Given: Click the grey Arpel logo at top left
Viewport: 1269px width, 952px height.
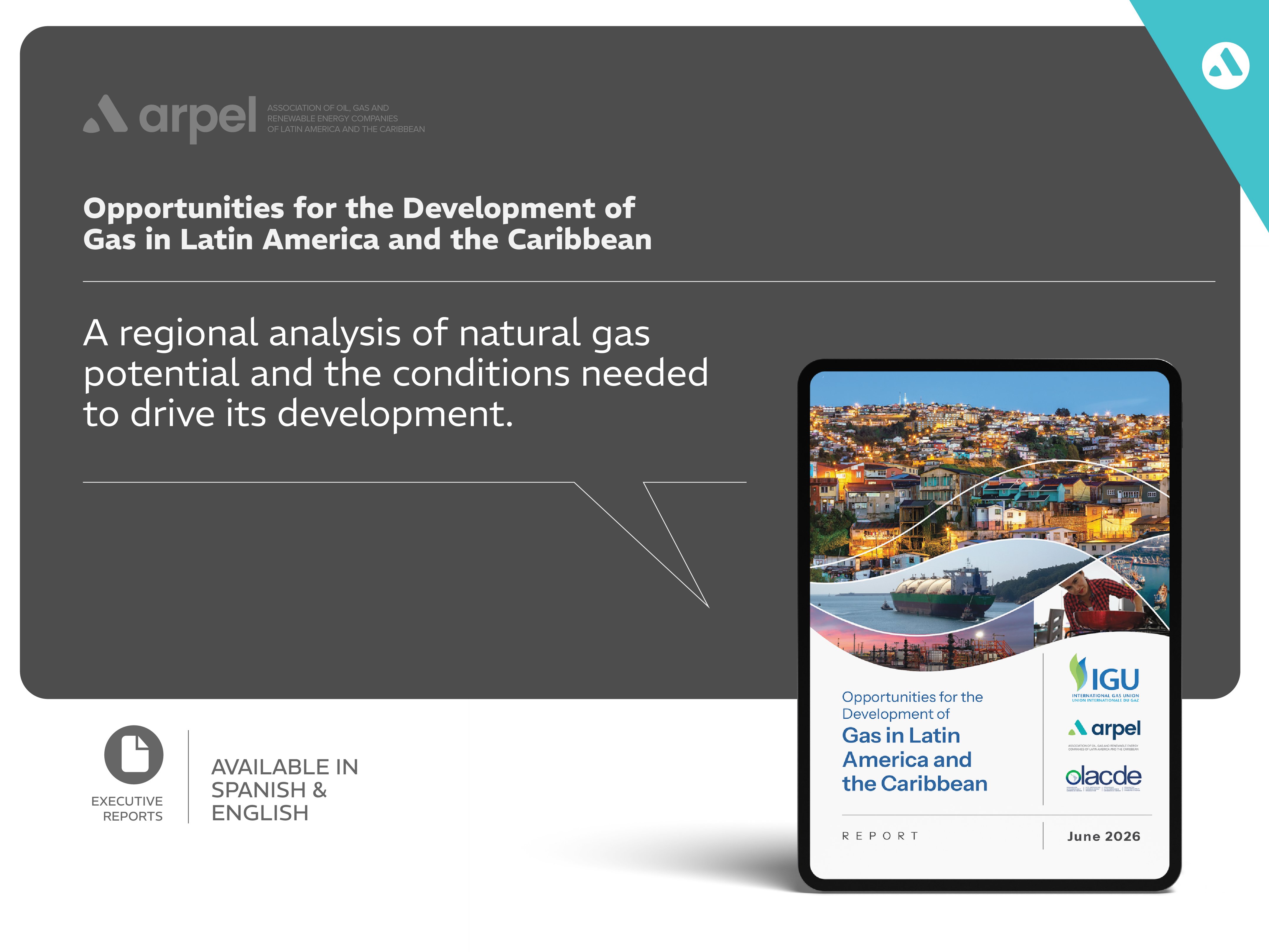Looking at the screenshot, I should pos(170,119).
